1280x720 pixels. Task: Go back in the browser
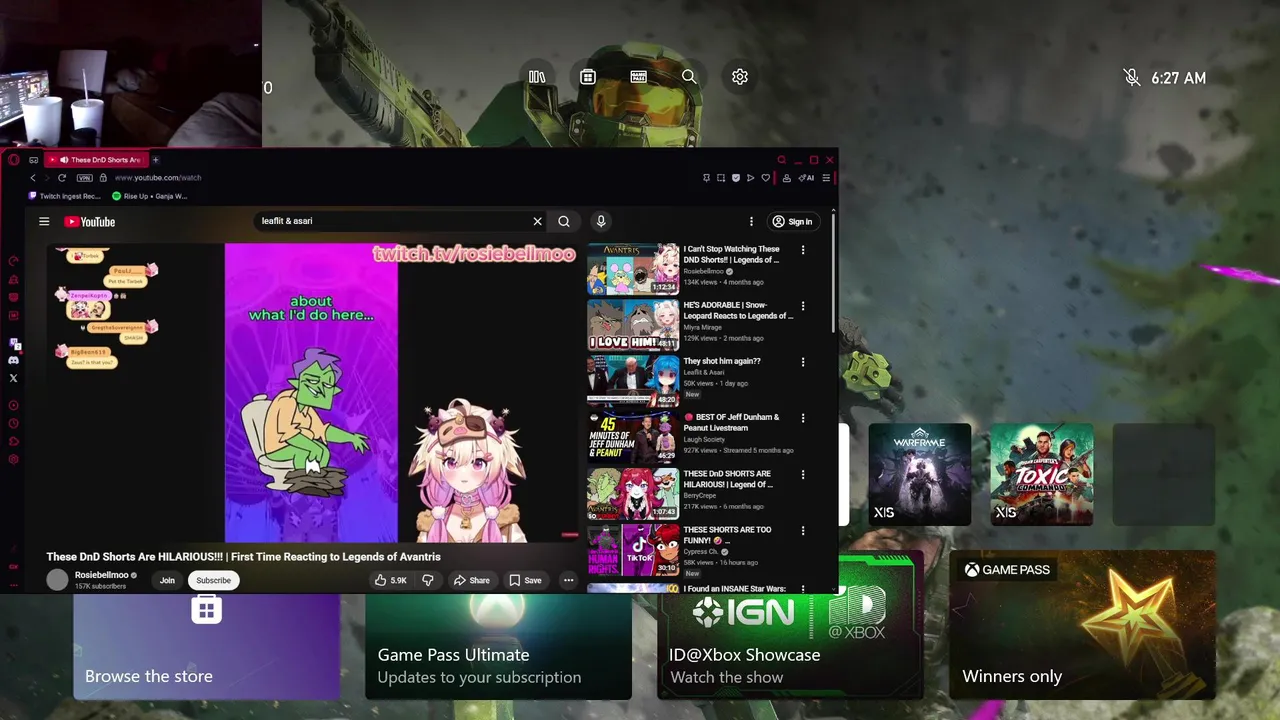coord(33,178)
